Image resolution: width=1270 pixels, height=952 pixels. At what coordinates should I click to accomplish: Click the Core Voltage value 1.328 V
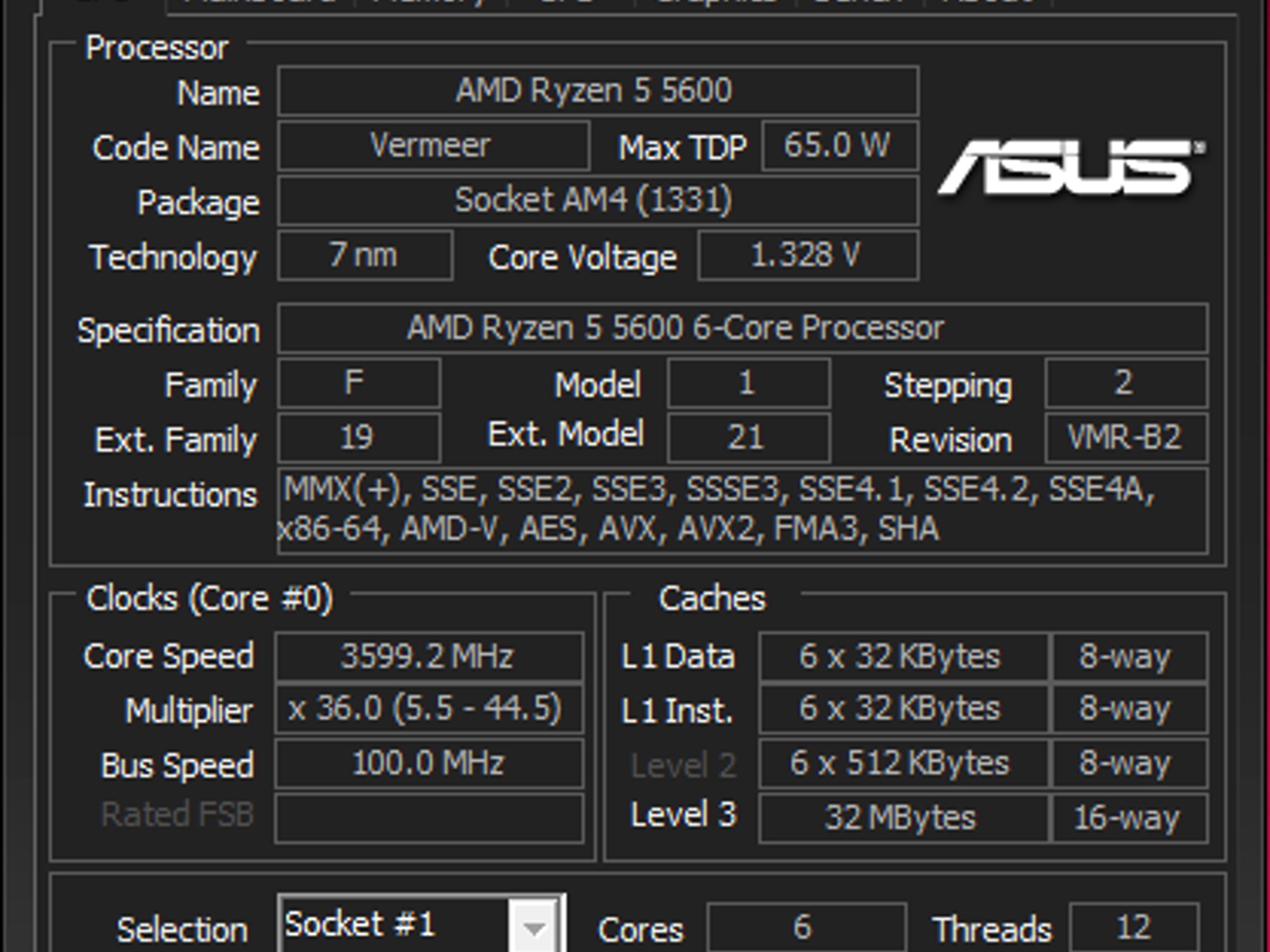pyautogui.click(x=808, y=255)
